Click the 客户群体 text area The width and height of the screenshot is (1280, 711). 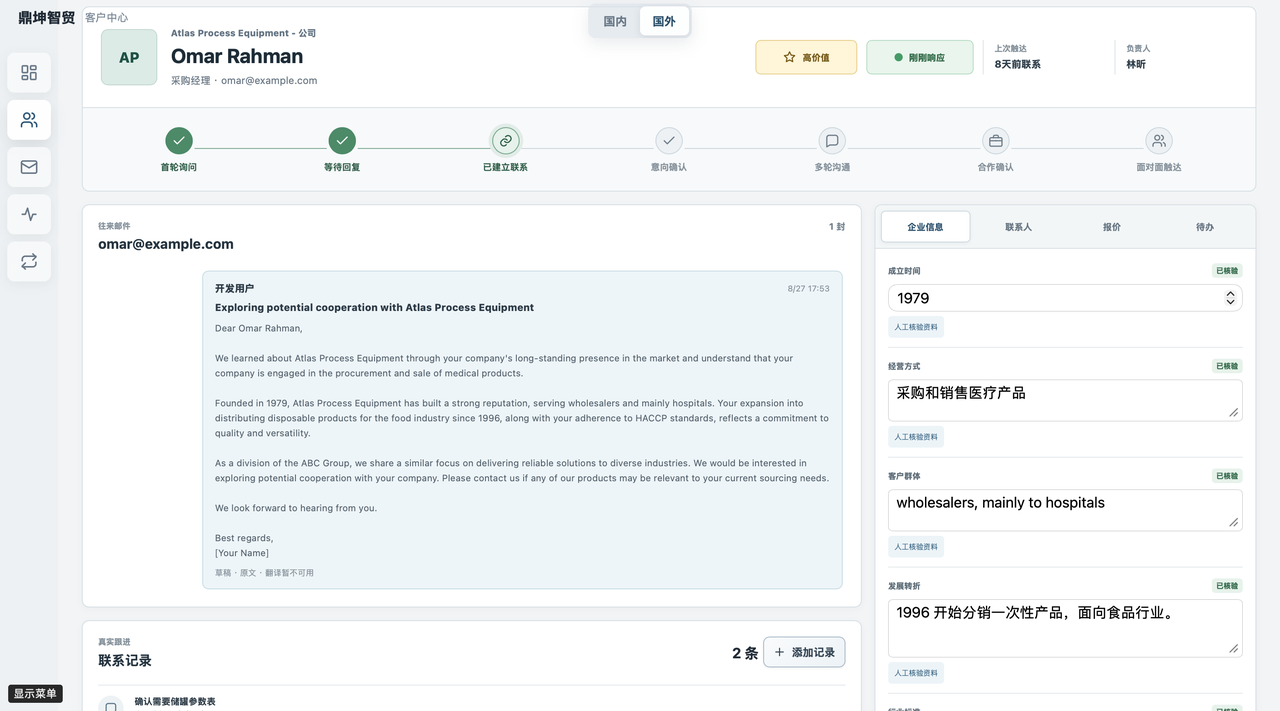click(1065, 510)
